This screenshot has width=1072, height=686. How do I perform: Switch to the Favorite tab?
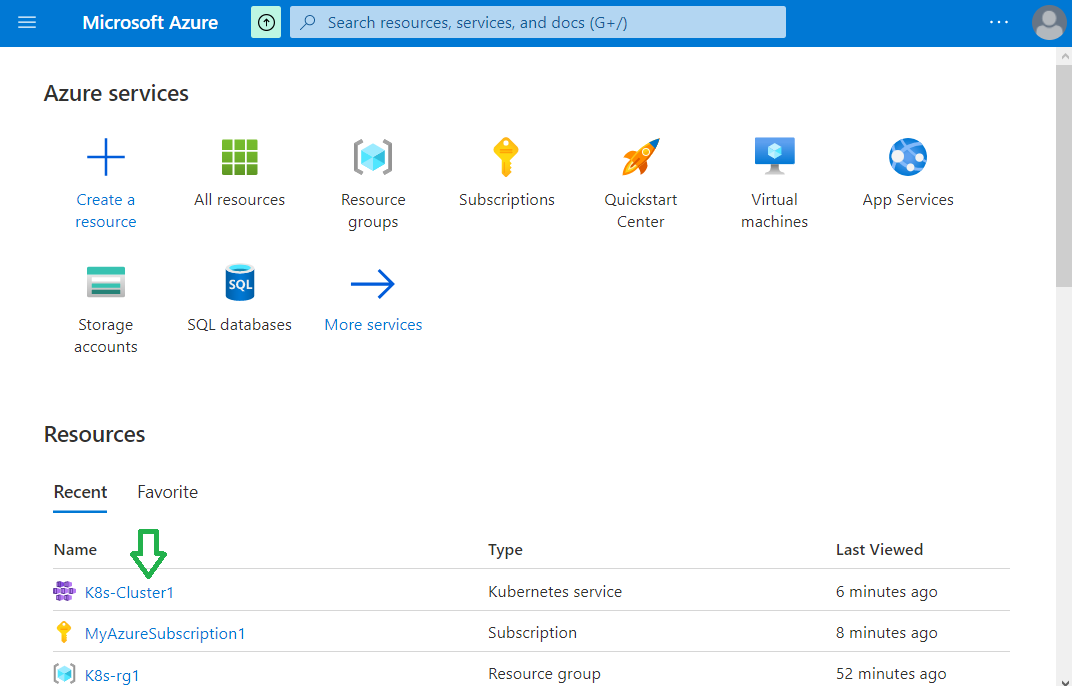click(x=168, y=492)
